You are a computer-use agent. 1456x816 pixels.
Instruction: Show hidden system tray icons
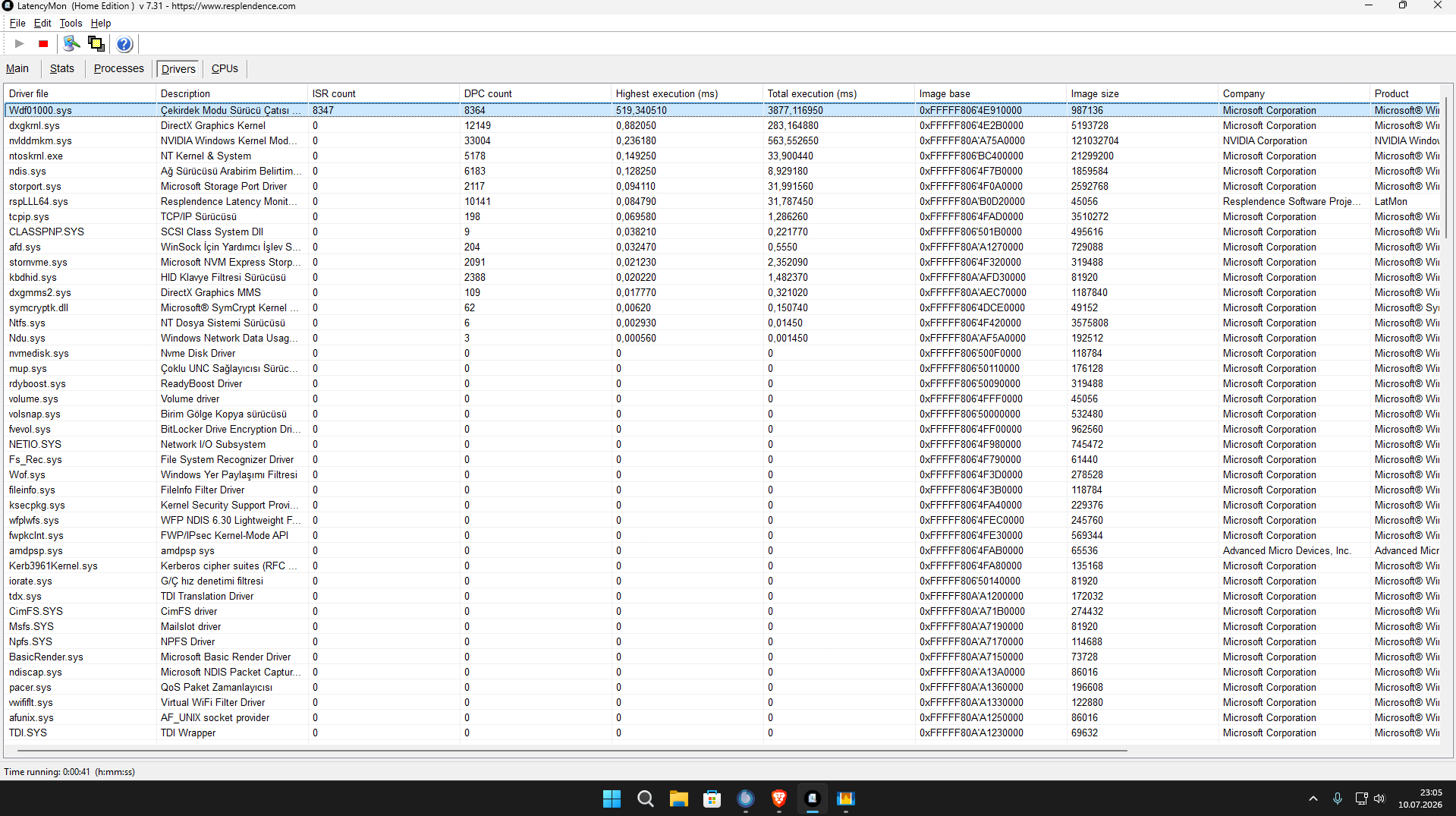[1313, 799]
